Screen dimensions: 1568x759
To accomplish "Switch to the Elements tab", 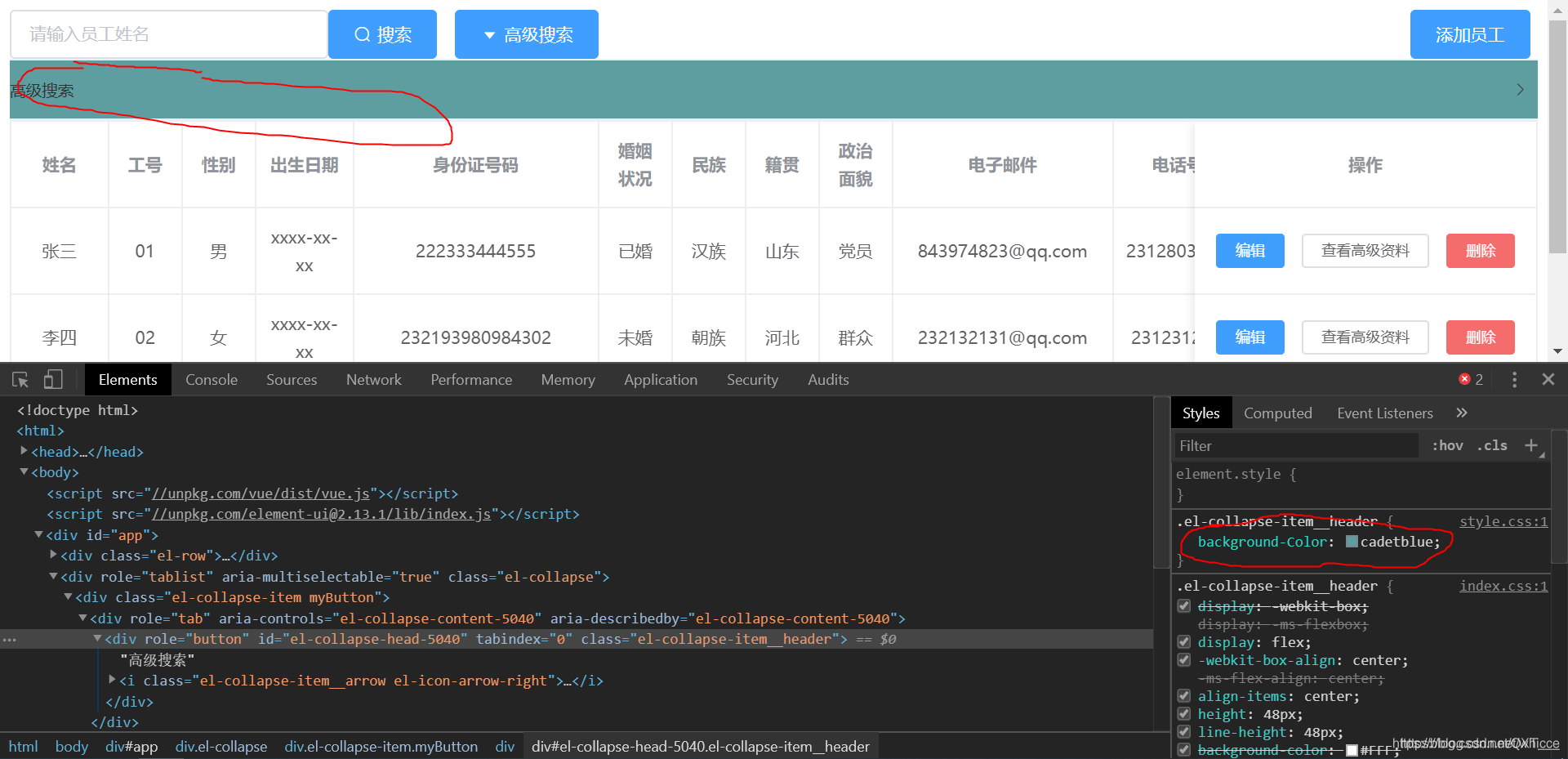I will pos(127,380).
